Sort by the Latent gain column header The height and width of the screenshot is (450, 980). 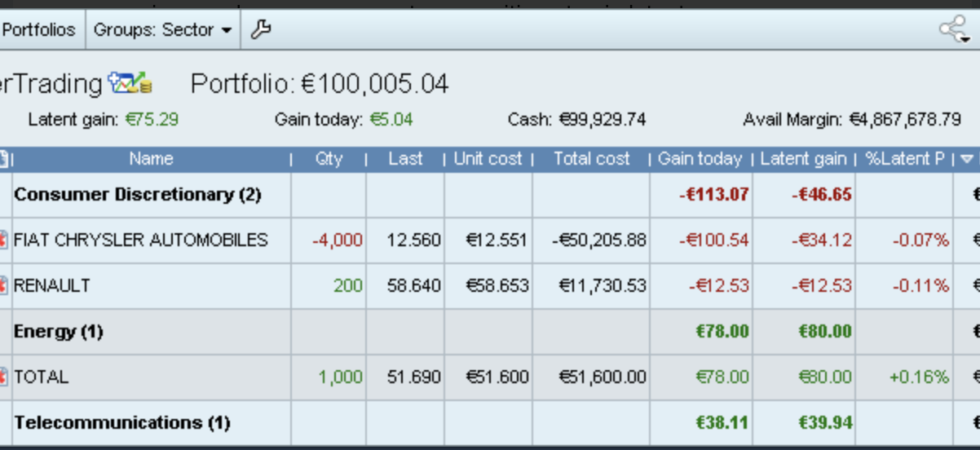click(803, 159)
